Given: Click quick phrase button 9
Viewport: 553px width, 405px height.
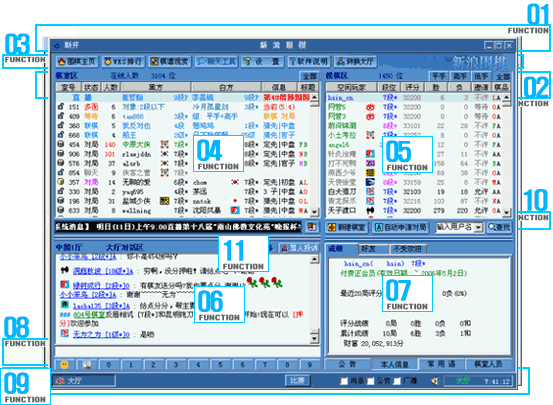Looking at the screenshot, I should 309,364.
